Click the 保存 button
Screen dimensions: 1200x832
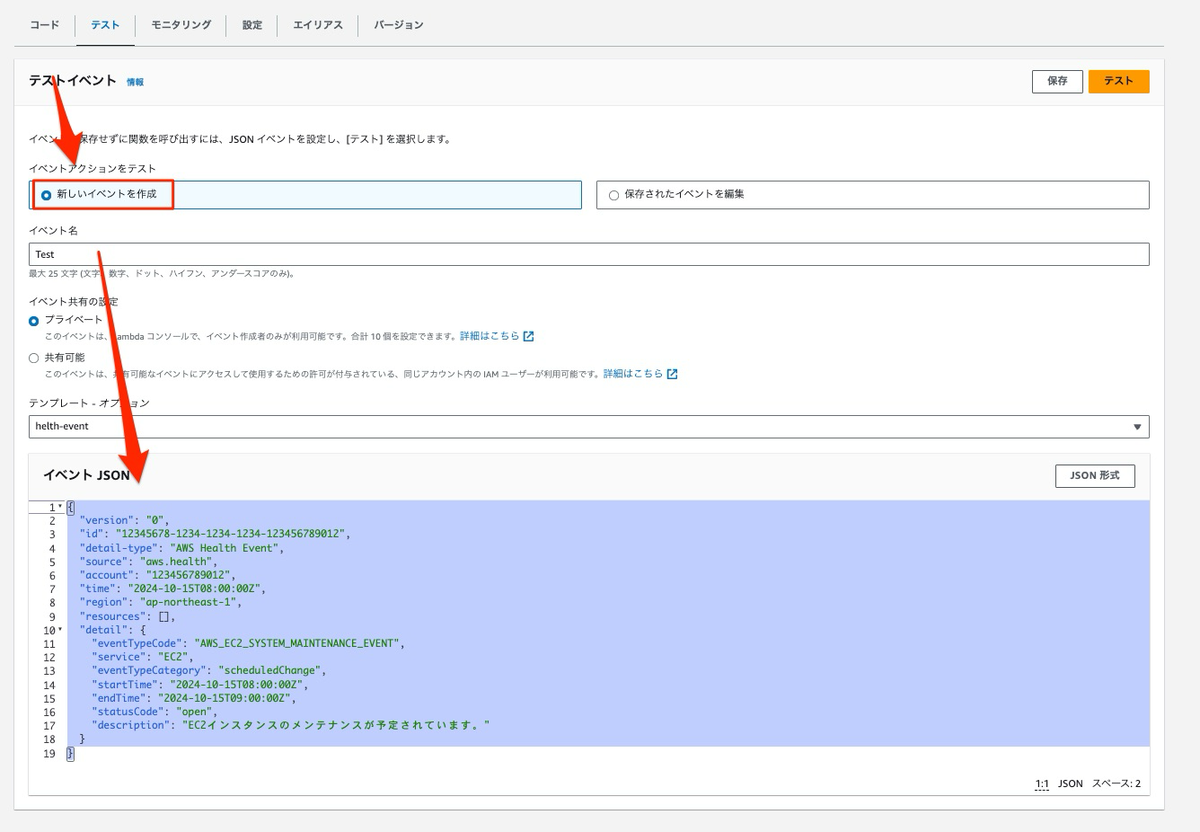coord(1057,81)
